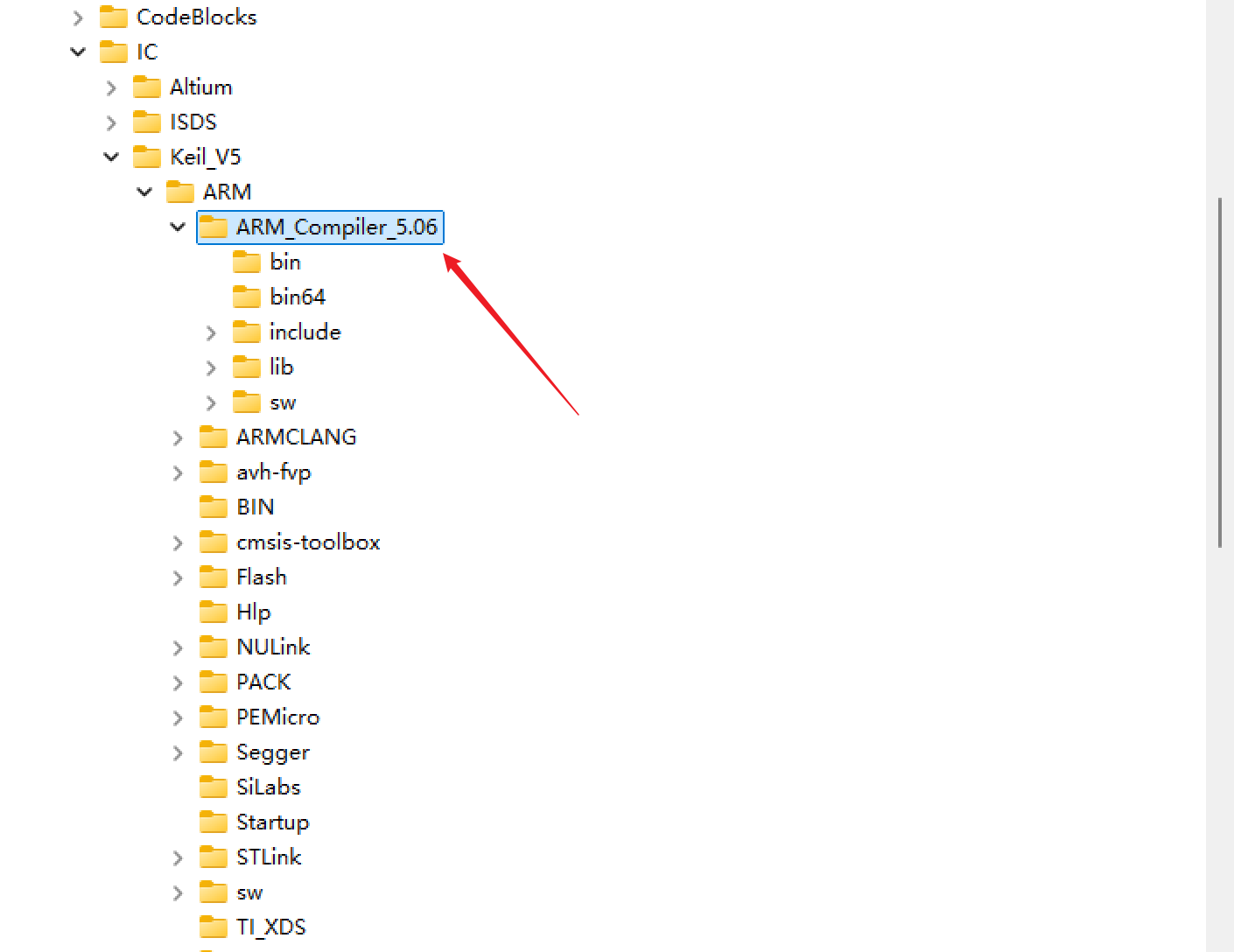Expand the cmsis-toolbox folder chevron

[x=178, y=542]
